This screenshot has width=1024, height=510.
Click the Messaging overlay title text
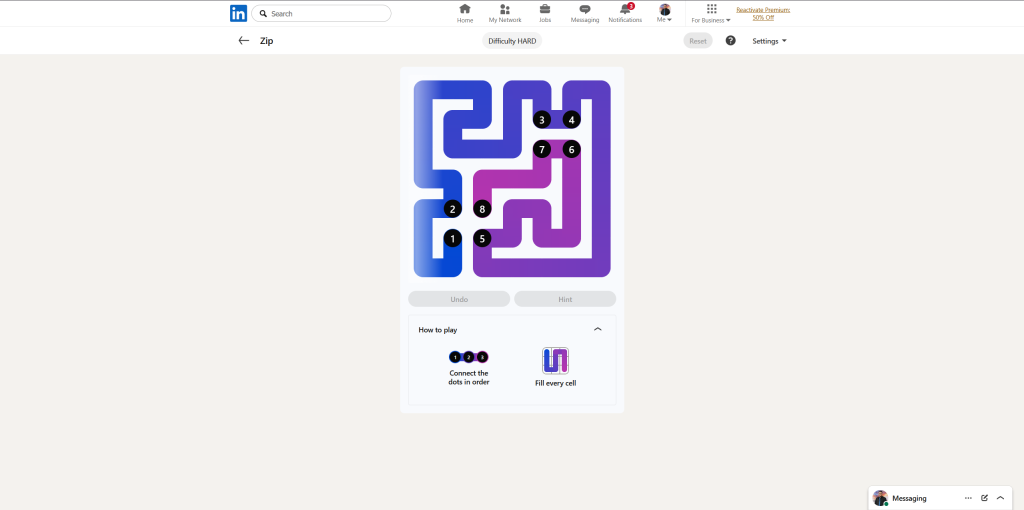909,498
